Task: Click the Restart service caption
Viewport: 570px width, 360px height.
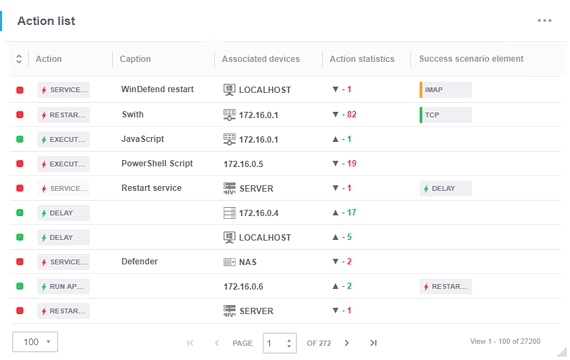Action: pyautogui.click(x=151, y=188)
